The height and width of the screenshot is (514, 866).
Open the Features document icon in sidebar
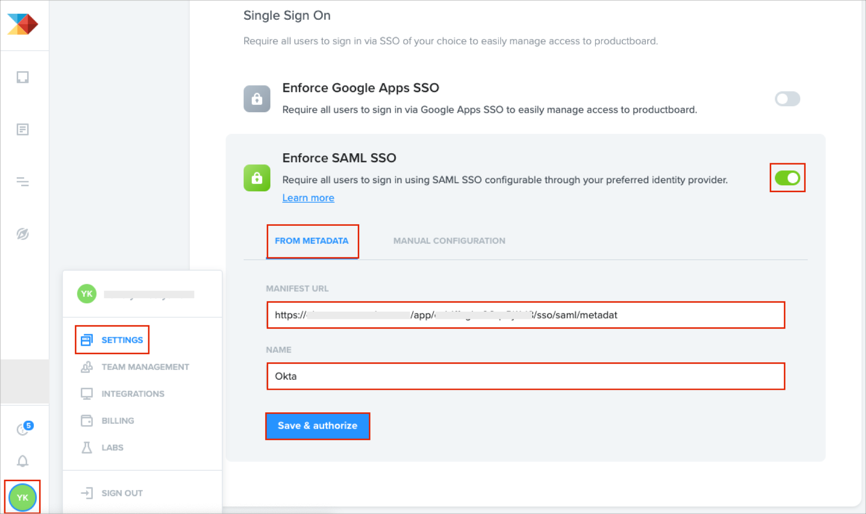coord(22,129)
